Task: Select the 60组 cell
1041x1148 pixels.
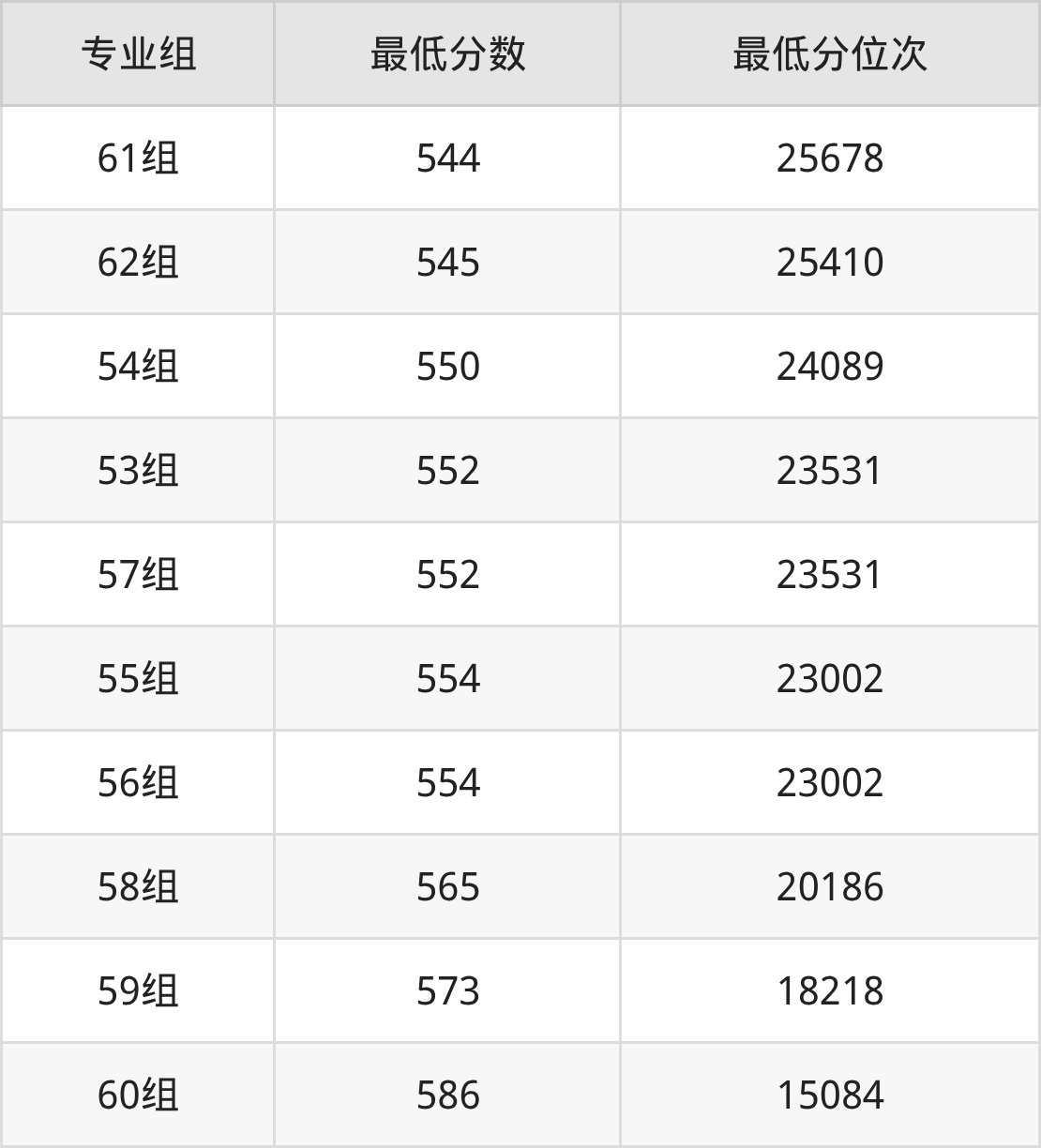Action: [x=138, y=1095]
